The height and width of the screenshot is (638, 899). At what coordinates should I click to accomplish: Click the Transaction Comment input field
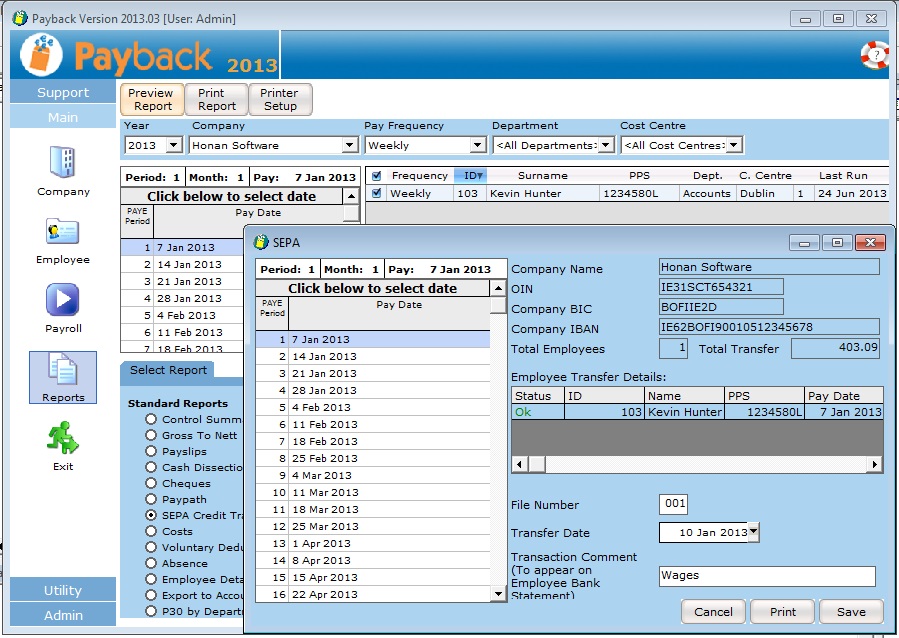(767, 576)
